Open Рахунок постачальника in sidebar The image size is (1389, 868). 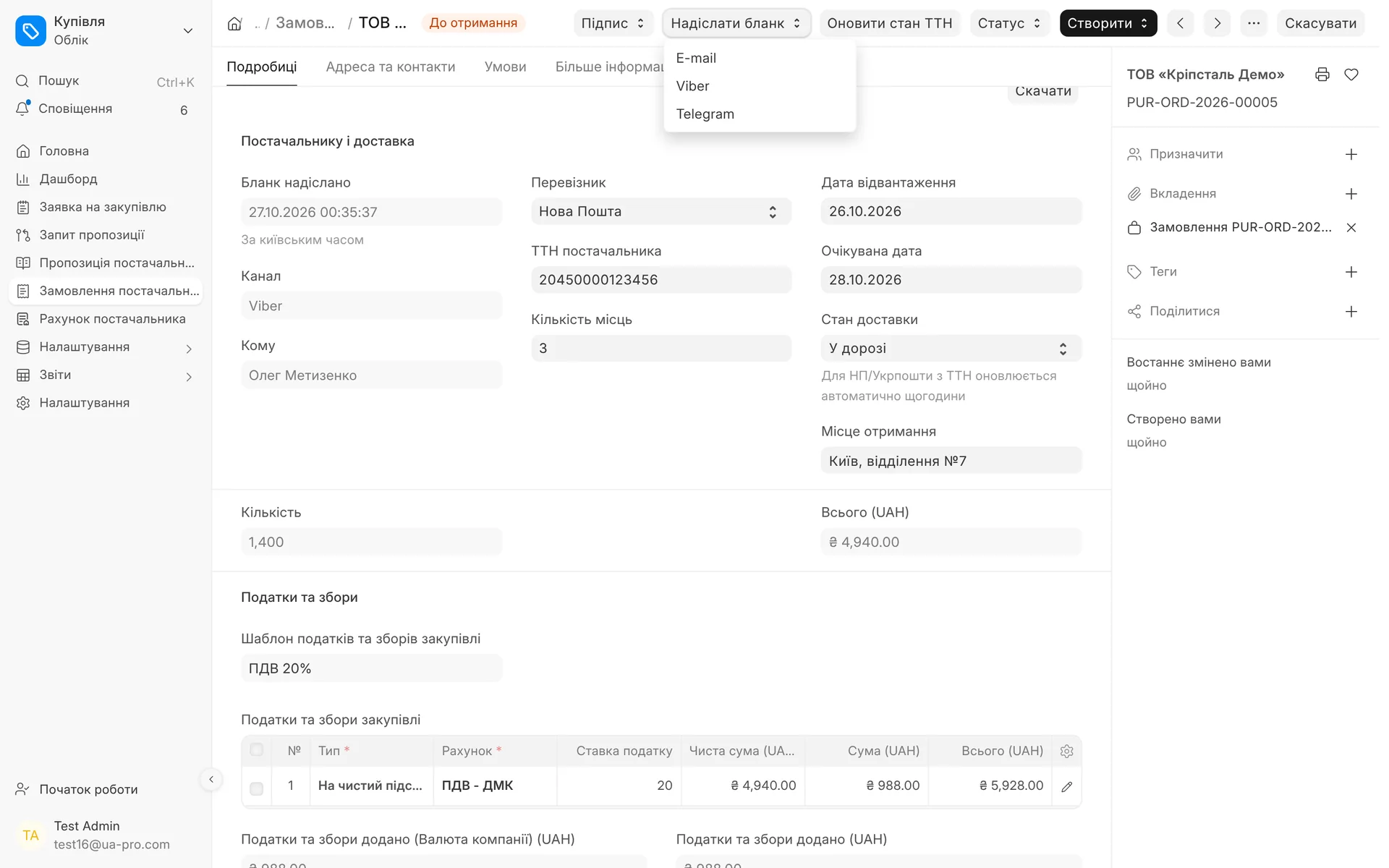coord(105,319)
